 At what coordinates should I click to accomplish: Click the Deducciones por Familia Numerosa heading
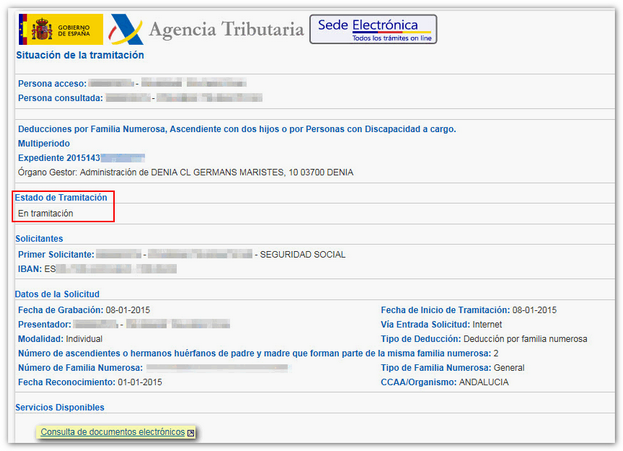coord(236,129)
